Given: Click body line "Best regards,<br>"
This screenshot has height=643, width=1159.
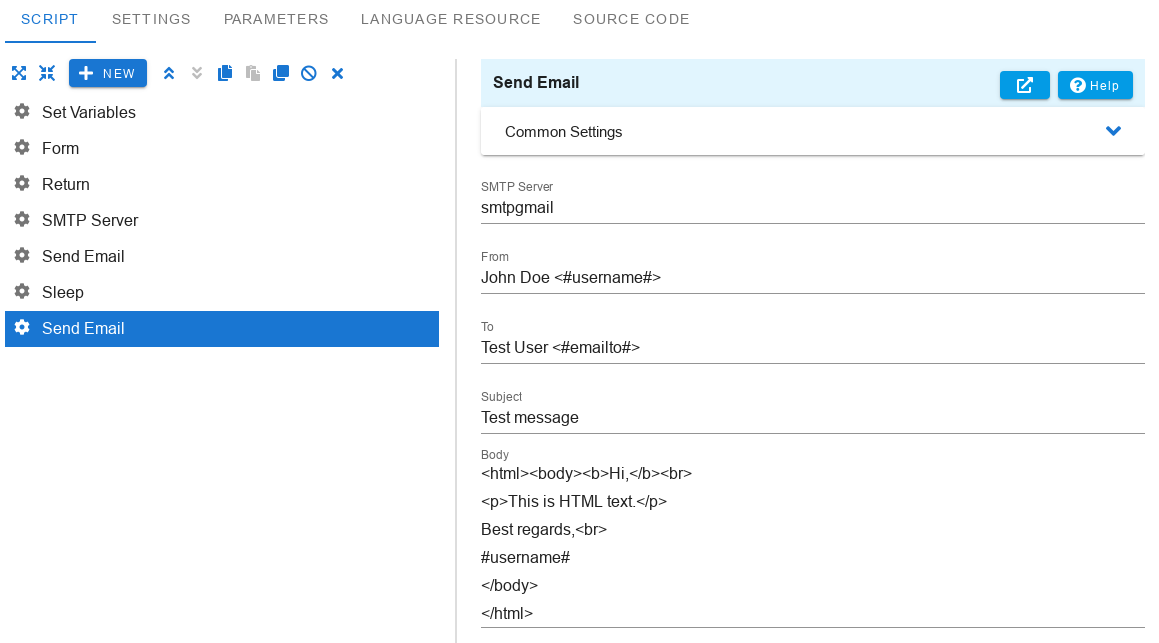Looking at the screenshot, I should tap(544, 529).
